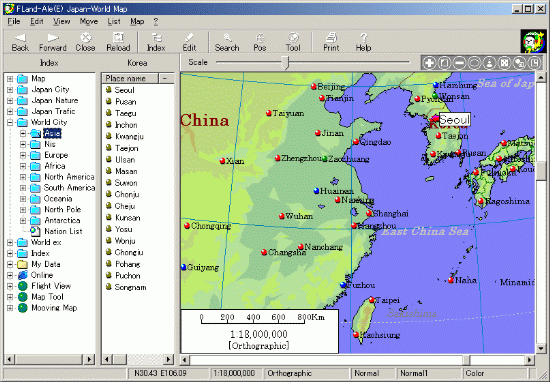Screen dimensions: 550x382
Task: Open the Search tool
Action: (x=227, y=42)
